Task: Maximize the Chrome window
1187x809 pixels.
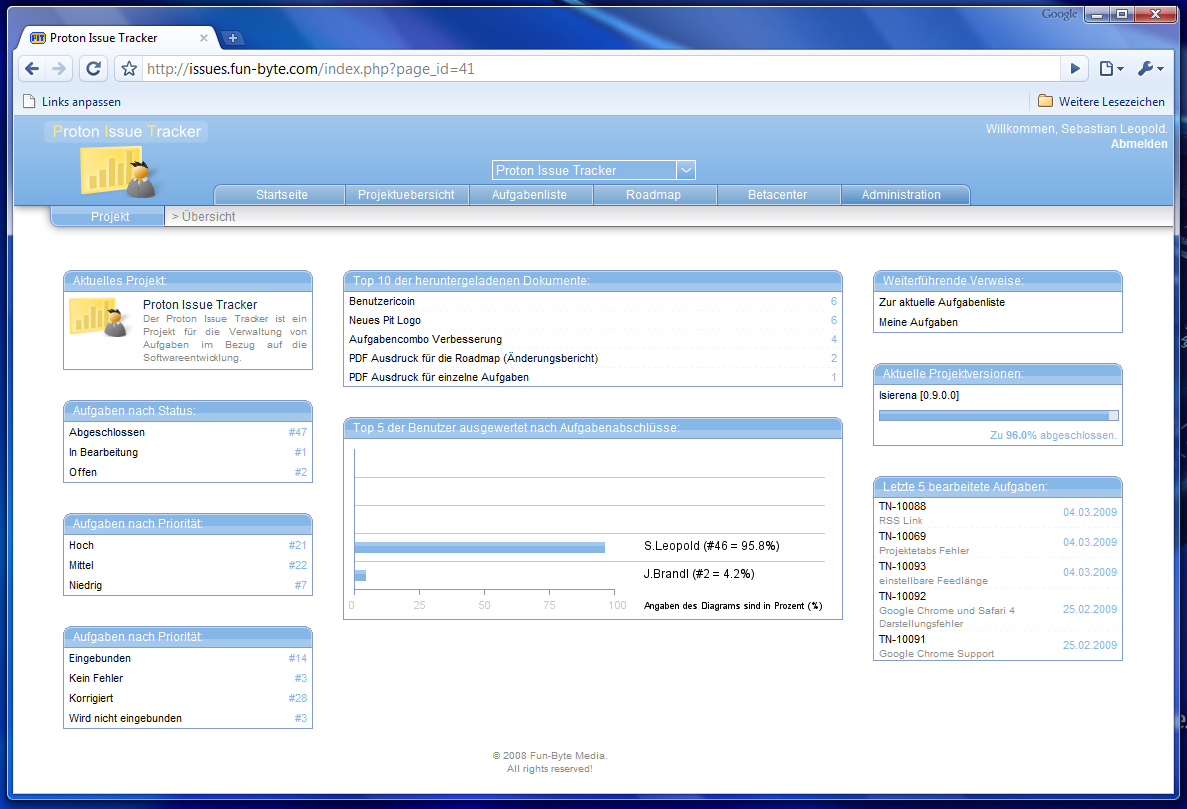Action: coord(1122,14)
